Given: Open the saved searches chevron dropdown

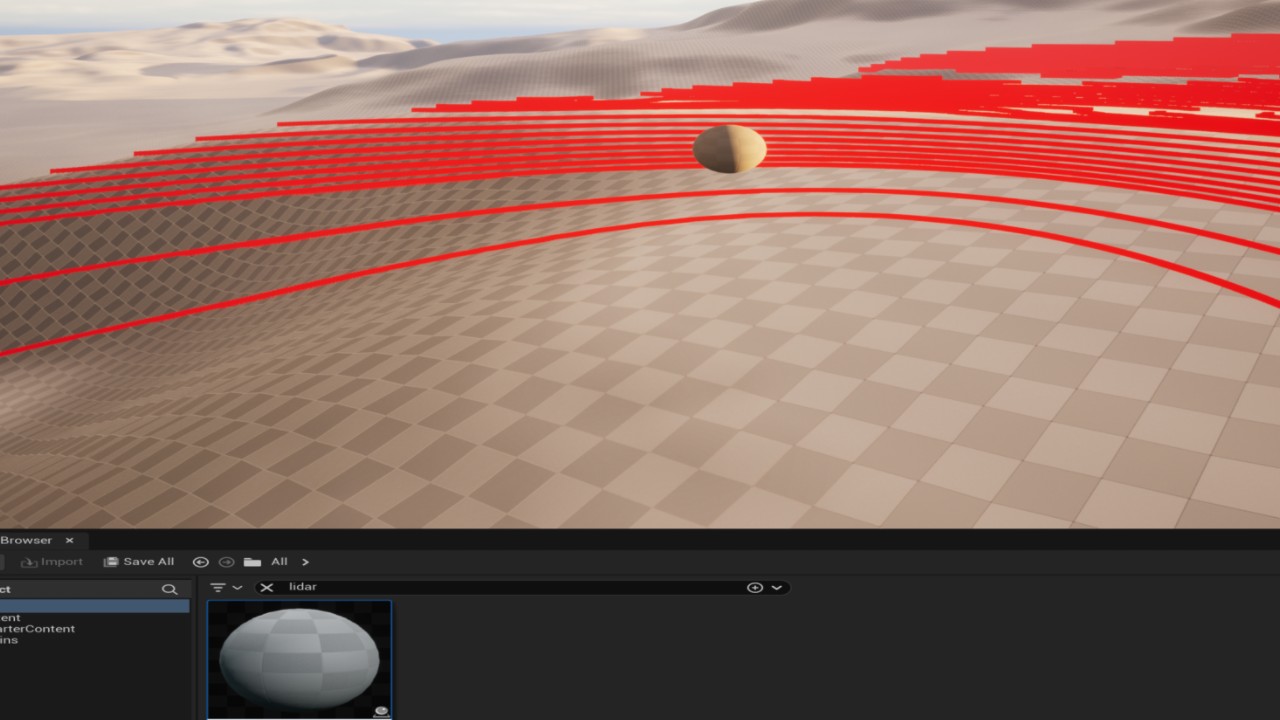Looking at the screenshot, I should point(777,588).
